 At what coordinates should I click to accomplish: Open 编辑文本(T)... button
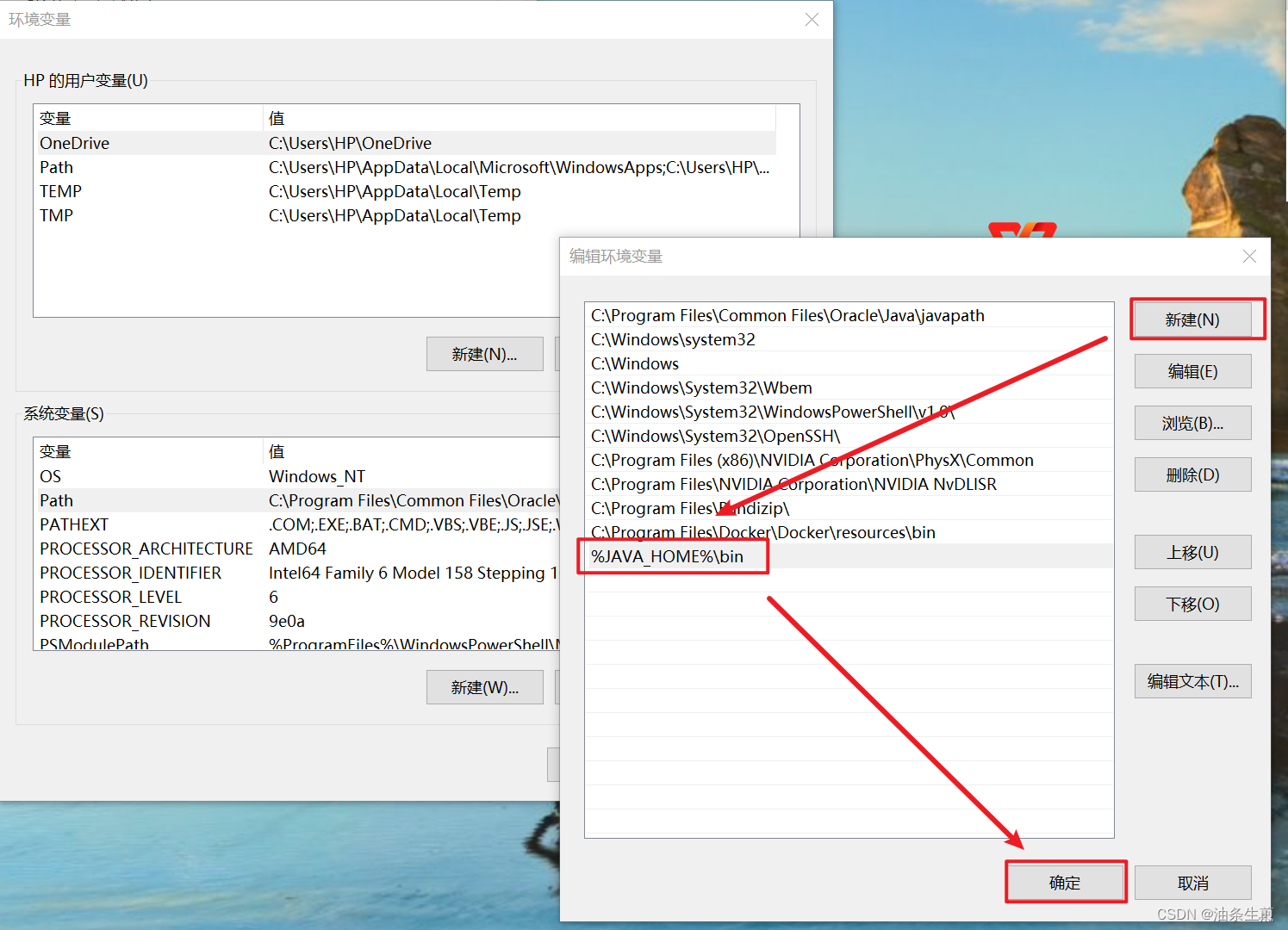pyautogui.click(x=1192, y=681)
